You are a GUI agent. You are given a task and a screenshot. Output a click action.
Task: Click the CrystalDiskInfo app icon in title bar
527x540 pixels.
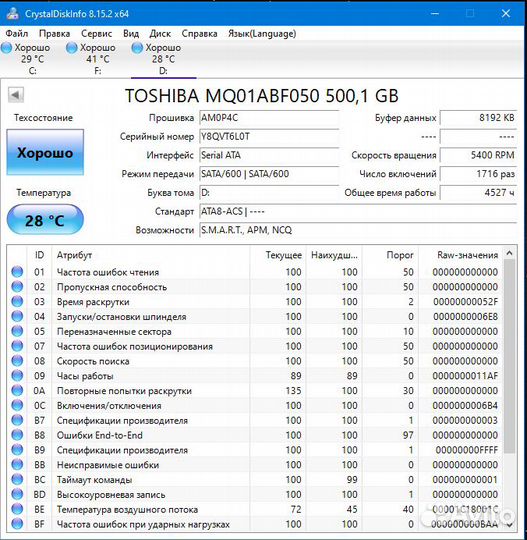(13, 13)
